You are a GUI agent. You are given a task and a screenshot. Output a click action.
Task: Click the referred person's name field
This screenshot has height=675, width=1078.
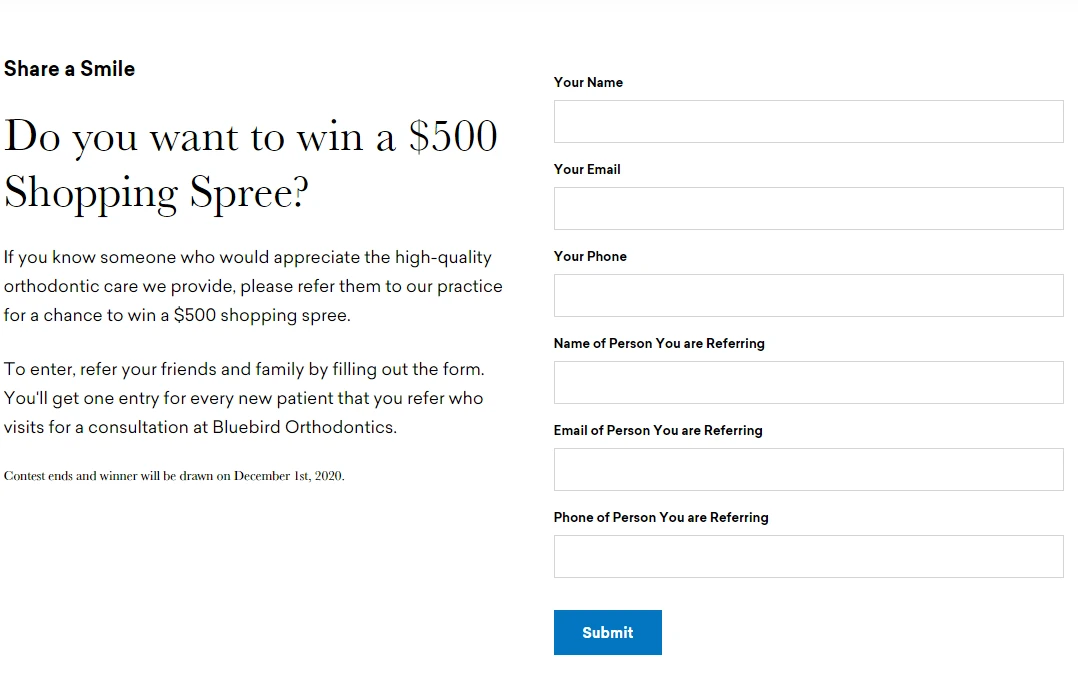(x=808, y=382)
